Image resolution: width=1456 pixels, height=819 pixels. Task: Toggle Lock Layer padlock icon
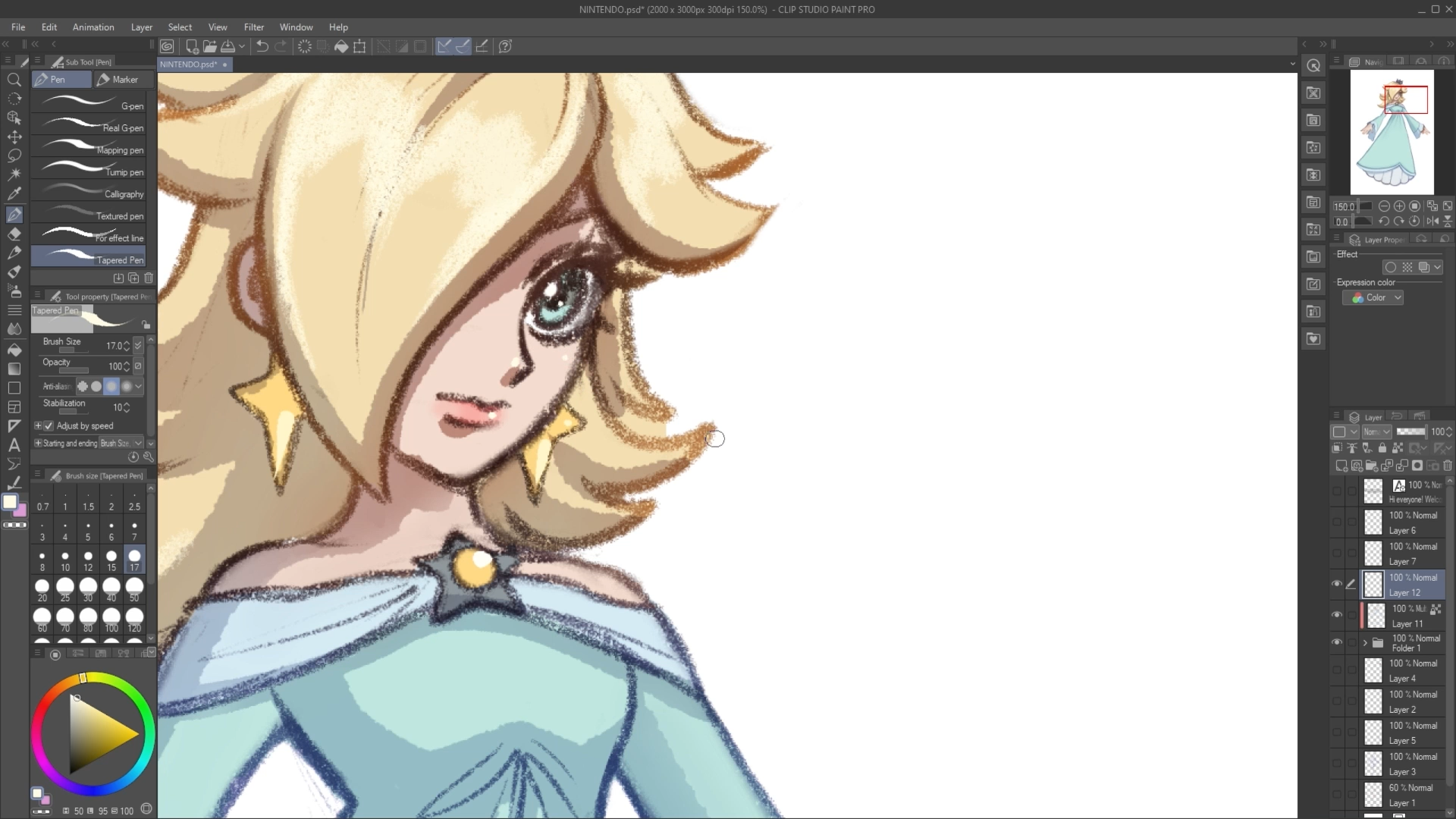(x=1382, y=448)
